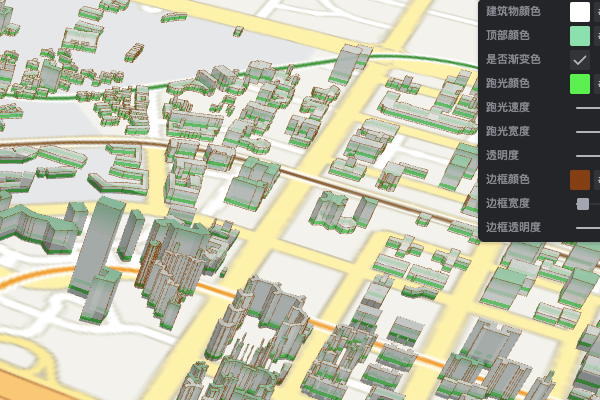Open the 边框颜色 brown color swatch
600x400 pixels.
pos(580,180)
